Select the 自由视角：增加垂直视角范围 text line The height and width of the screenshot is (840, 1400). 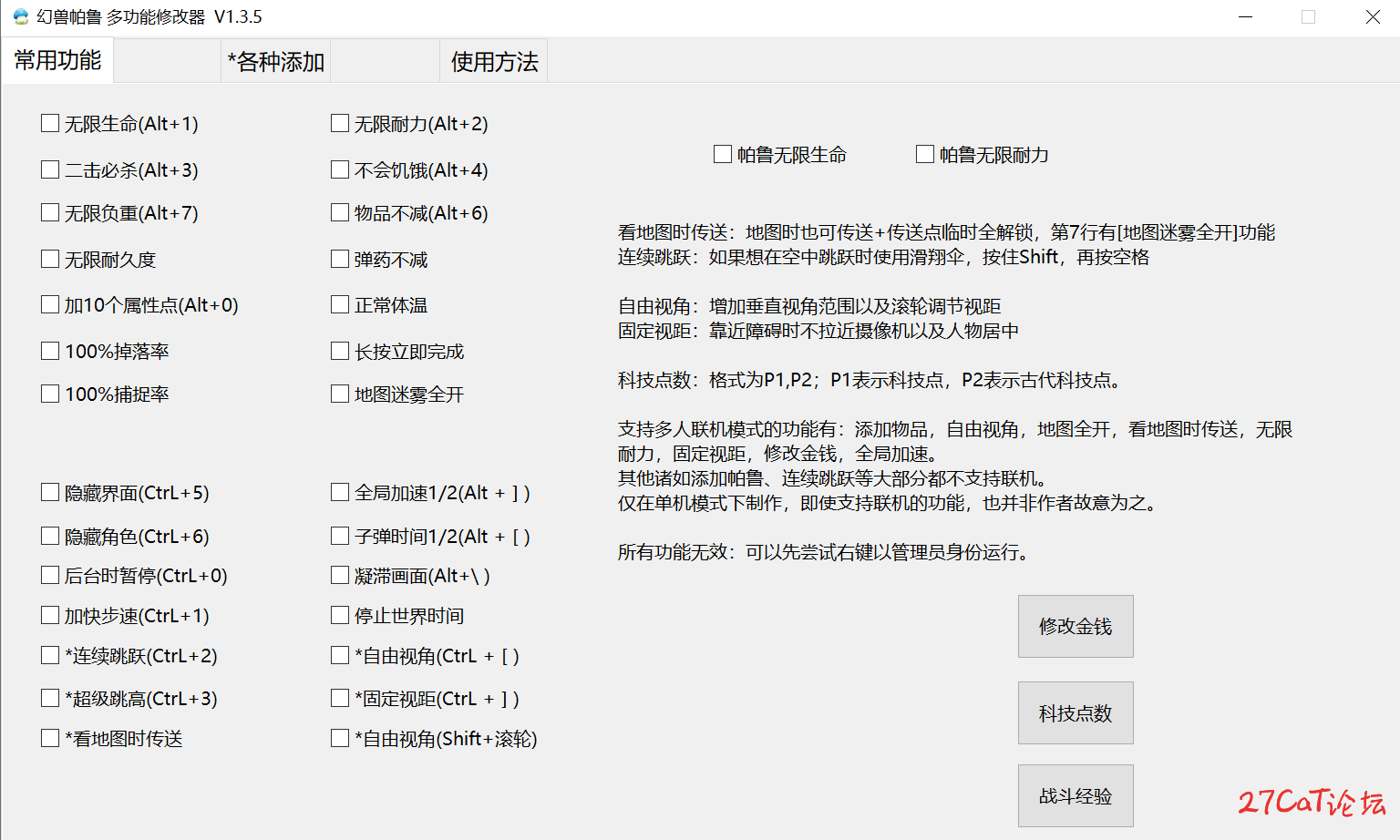tap(809, 306)
